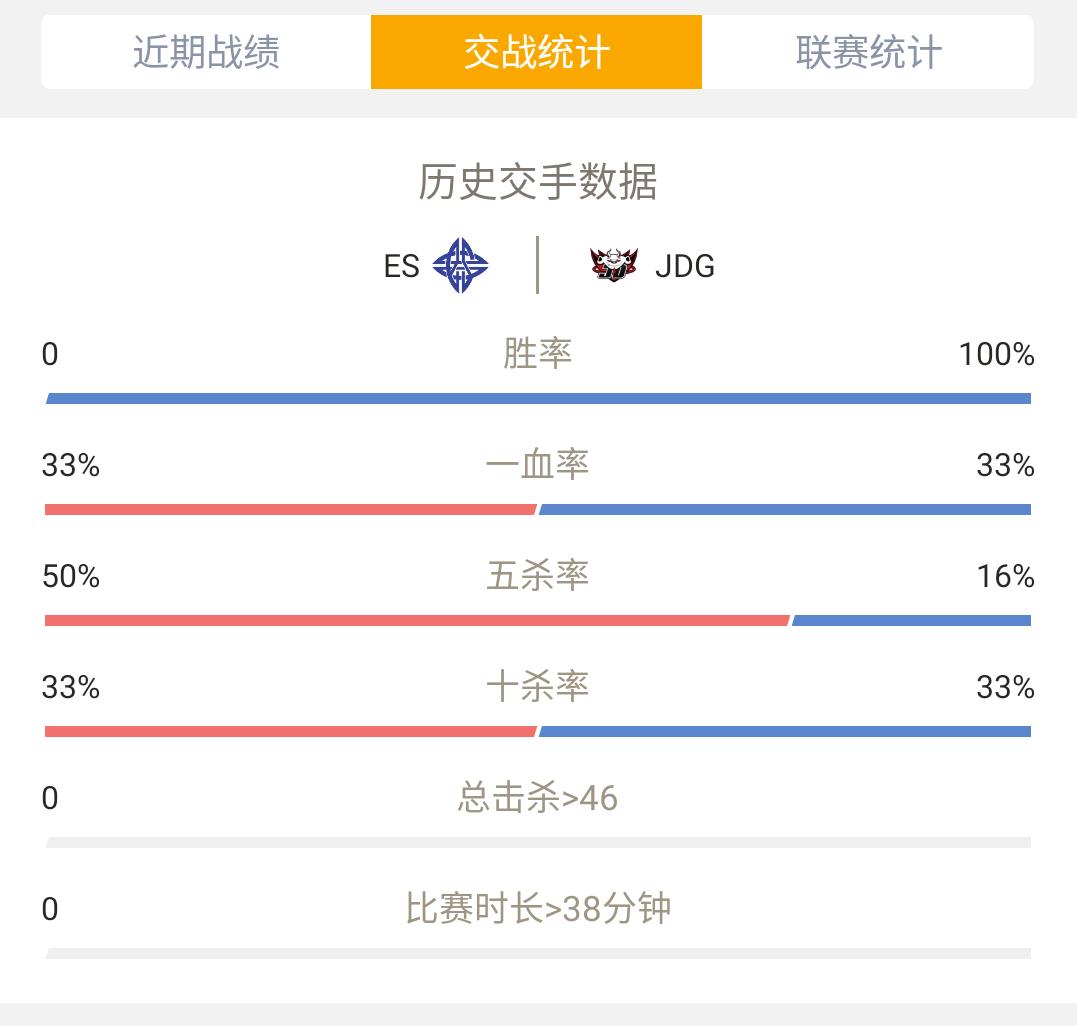Image resolution: width=1077 pixels, height=1026 pixels.
Task: Select the 交战统计 tab
Action: point(536,52)
